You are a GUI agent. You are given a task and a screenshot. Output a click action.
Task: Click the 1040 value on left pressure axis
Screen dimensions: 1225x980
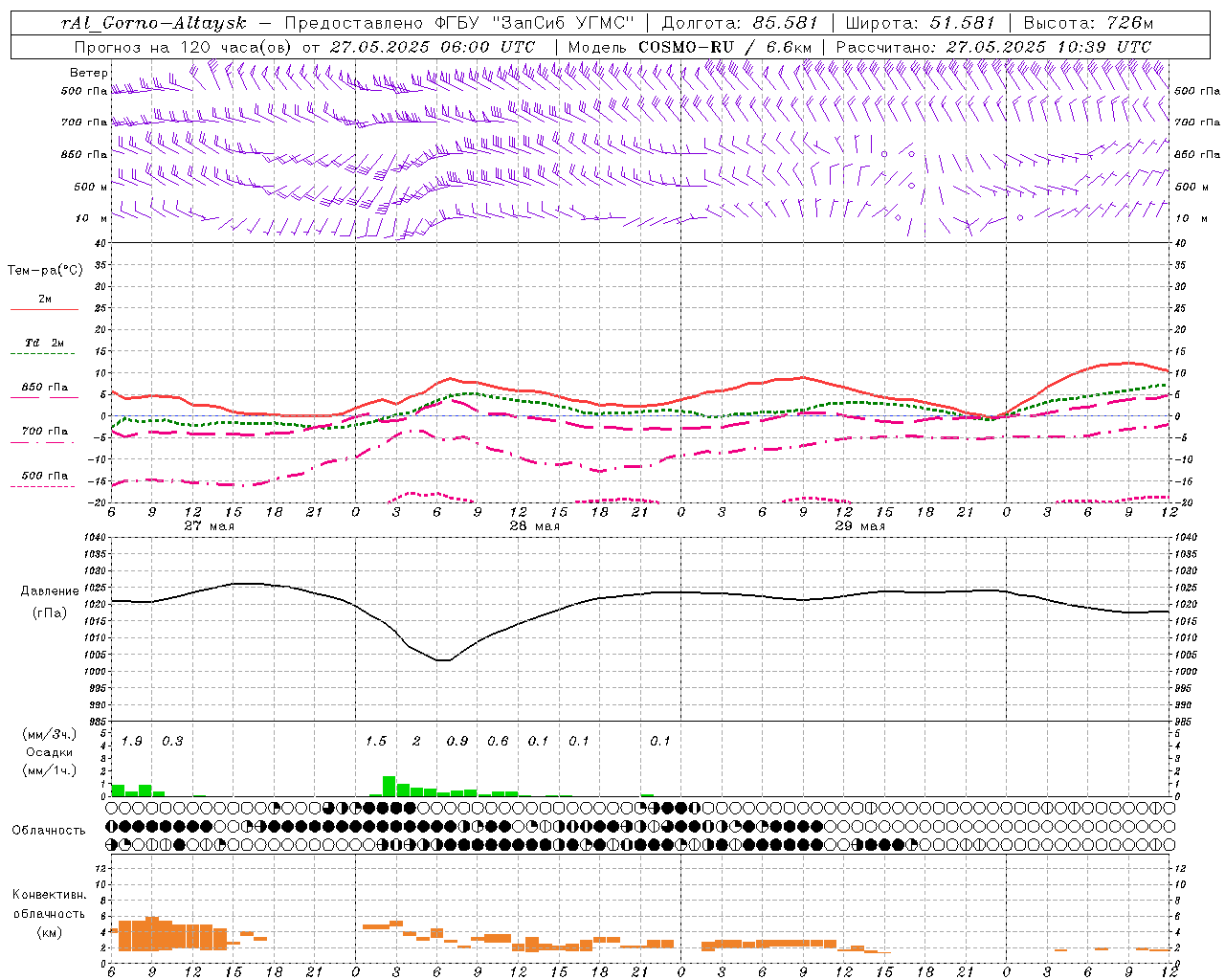coord(93,537)
